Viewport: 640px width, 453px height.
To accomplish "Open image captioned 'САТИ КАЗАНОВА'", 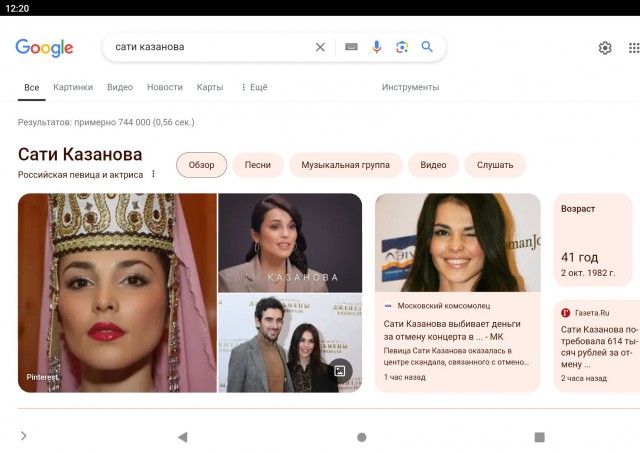I will coord(290,243).
